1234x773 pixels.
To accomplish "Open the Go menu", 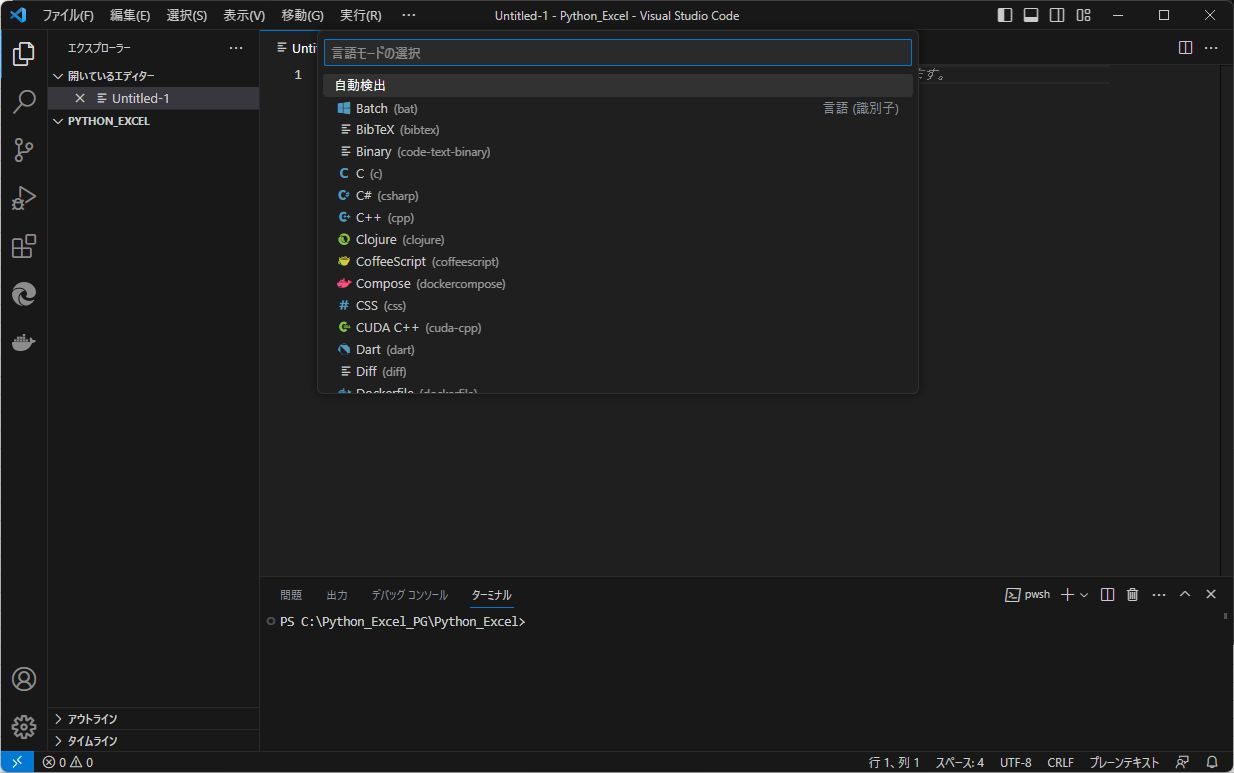I will 303,15.
